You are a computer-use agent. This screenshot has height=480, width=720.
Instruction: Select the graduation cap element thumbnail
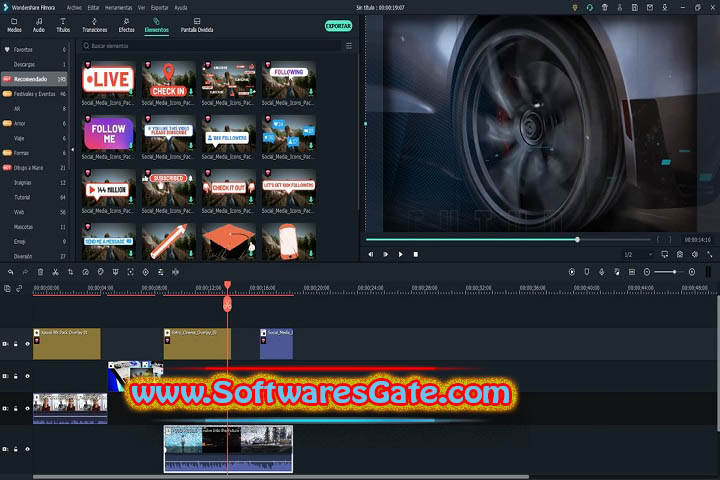[x=229, y=242]
